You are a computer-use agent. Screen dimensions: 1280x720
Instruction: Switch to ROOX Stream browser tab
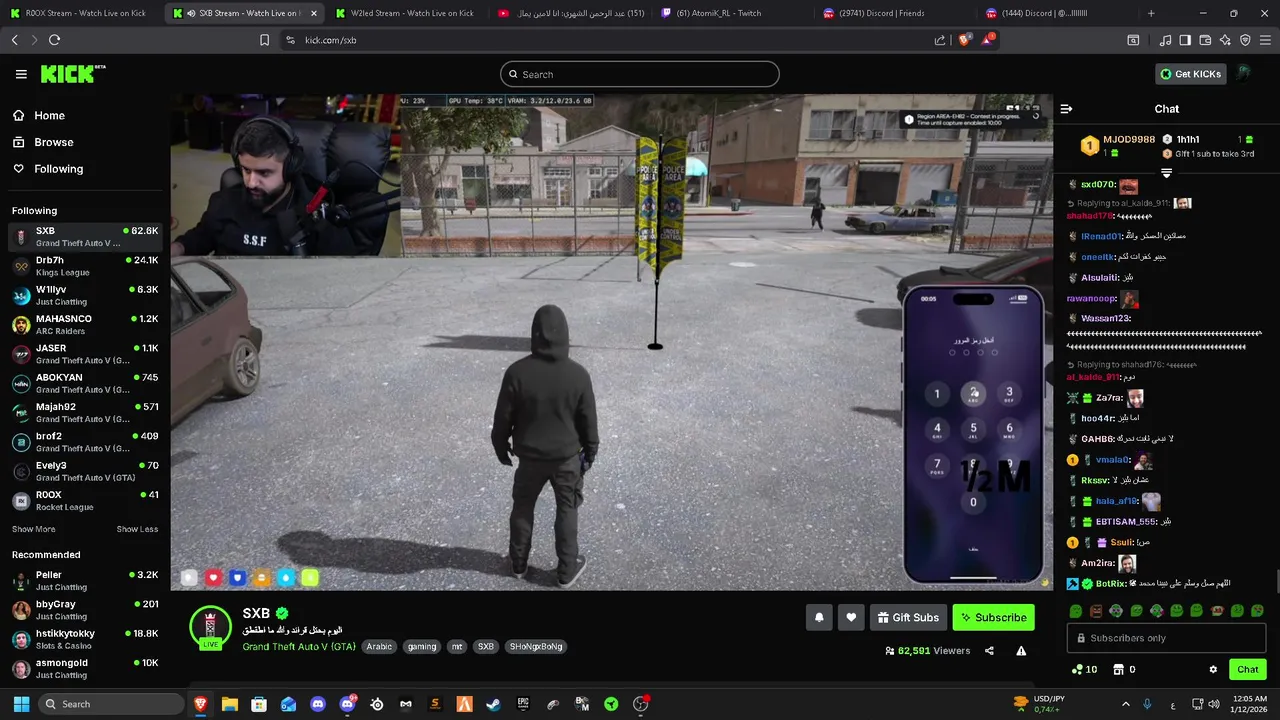pyautogui.click(x=80, y=13)
